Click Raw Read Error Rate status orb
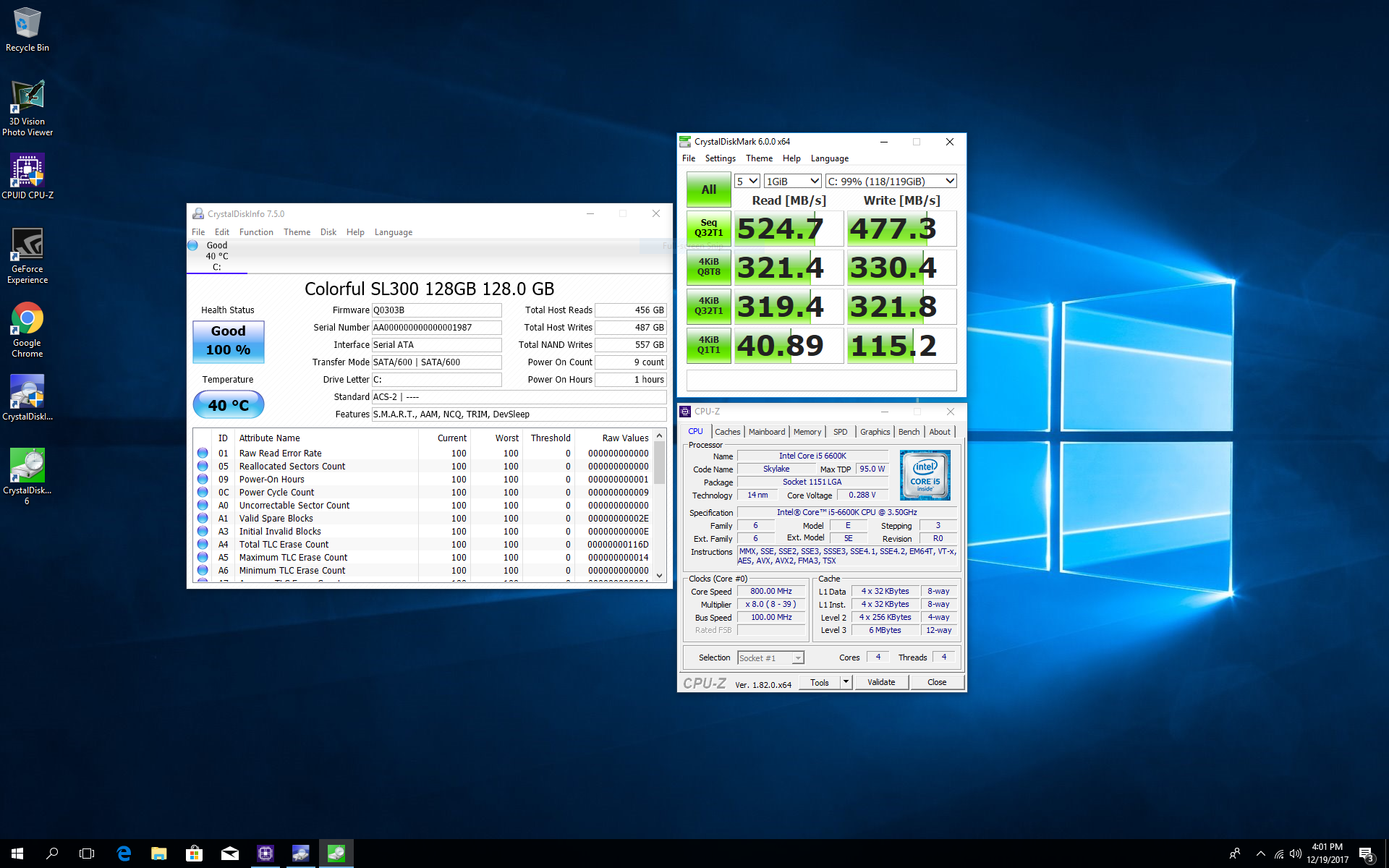 point(203,453)
